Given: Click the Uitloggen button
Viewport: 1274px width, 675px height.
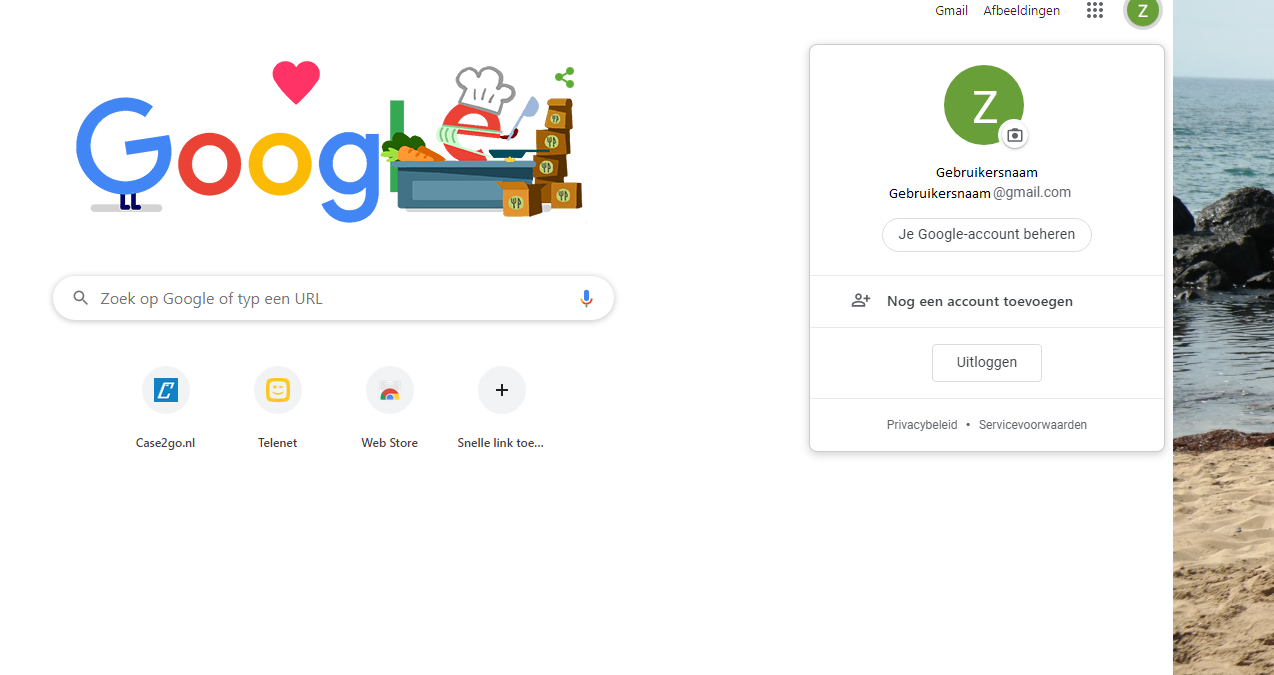Looking at the screenshot, I should click(x=987, y=363).
